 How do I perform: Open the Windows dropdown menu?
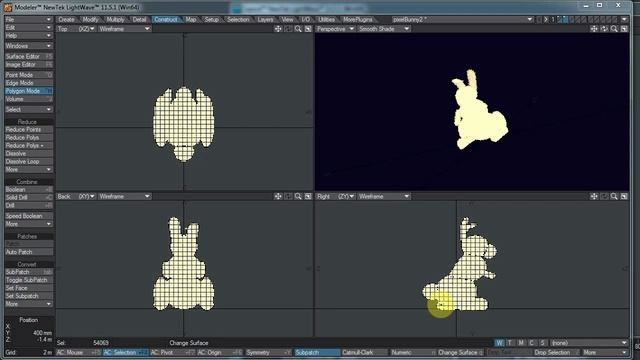[29, 46]
